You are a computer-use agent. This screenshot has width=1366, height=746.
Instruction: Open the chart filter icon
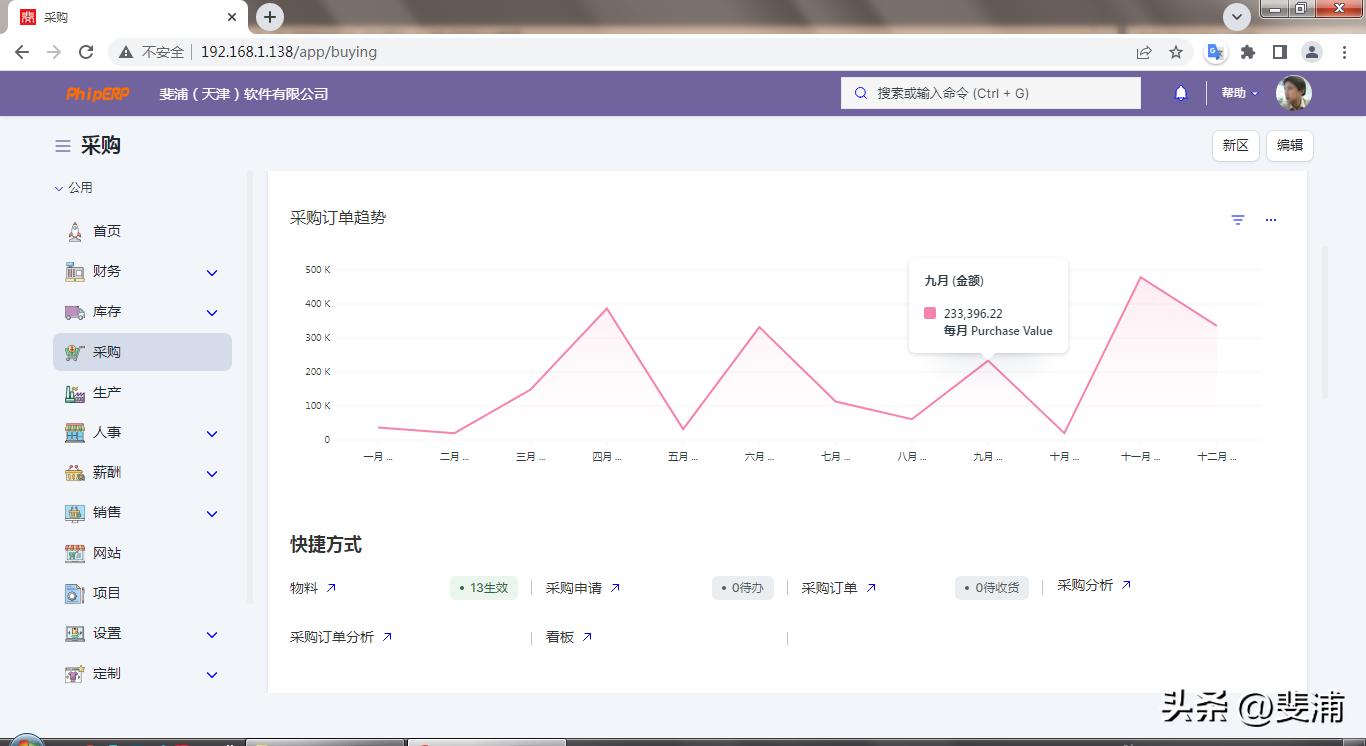coord(1238,219)
